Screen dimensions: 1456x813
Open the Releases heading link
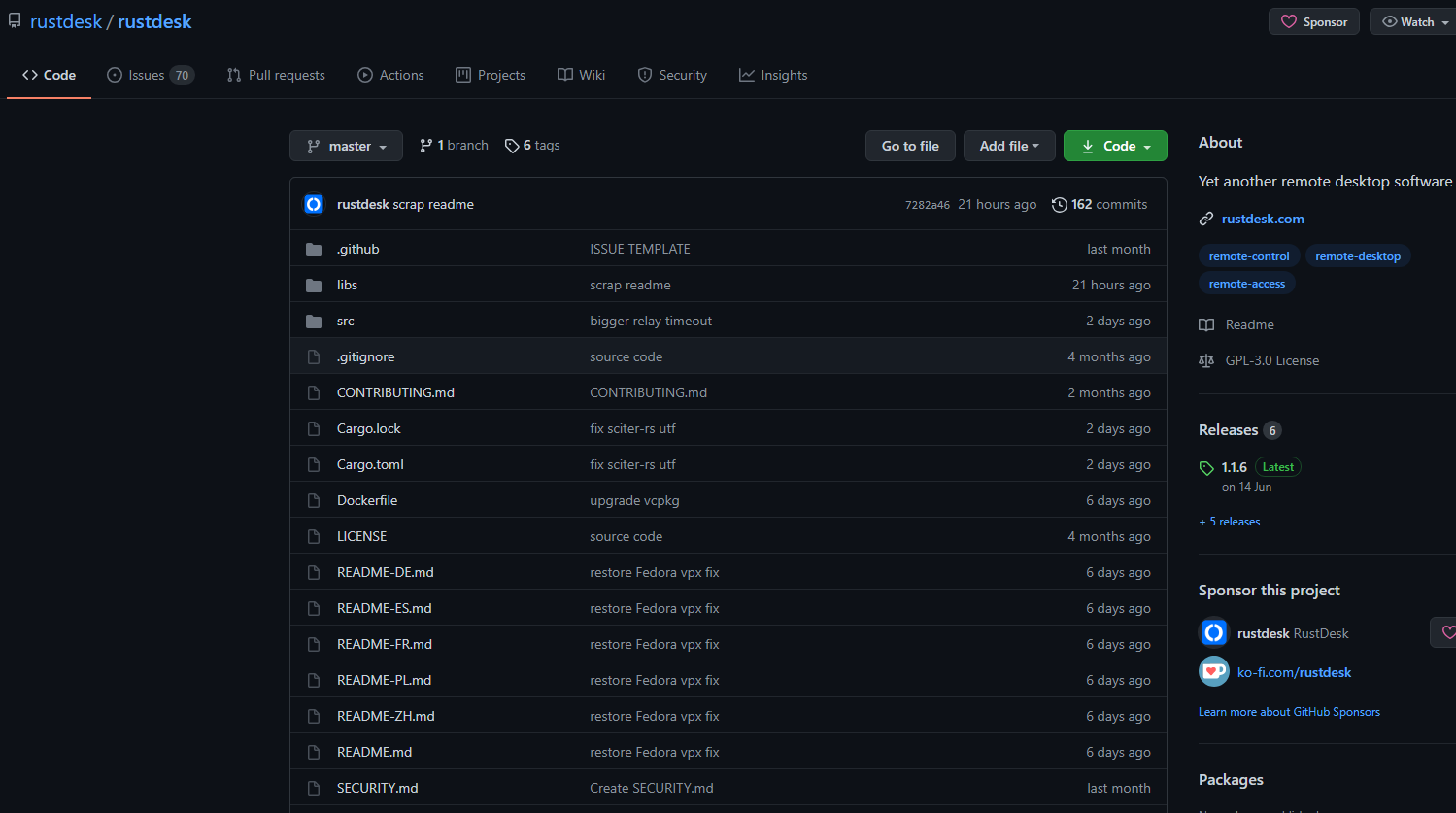1229,430
